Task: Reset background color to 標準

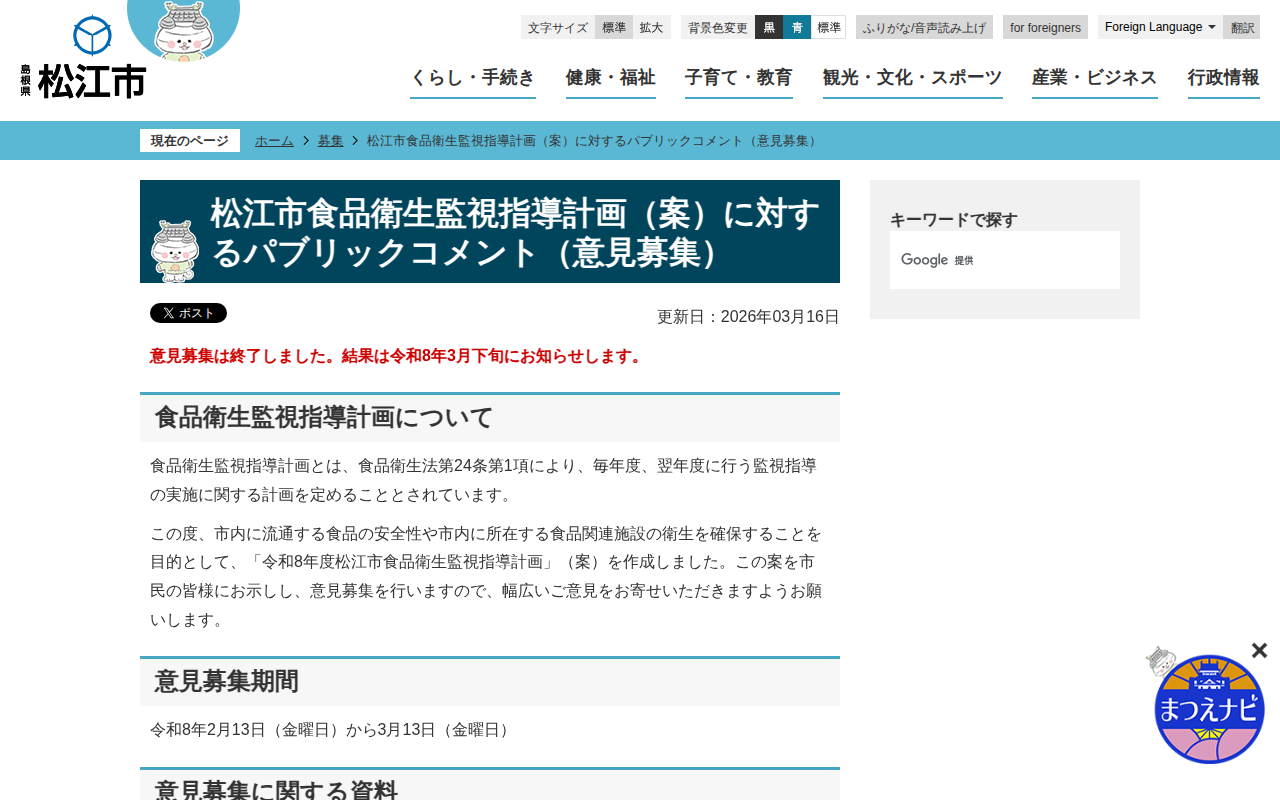Action: click(x=829, y=27)
